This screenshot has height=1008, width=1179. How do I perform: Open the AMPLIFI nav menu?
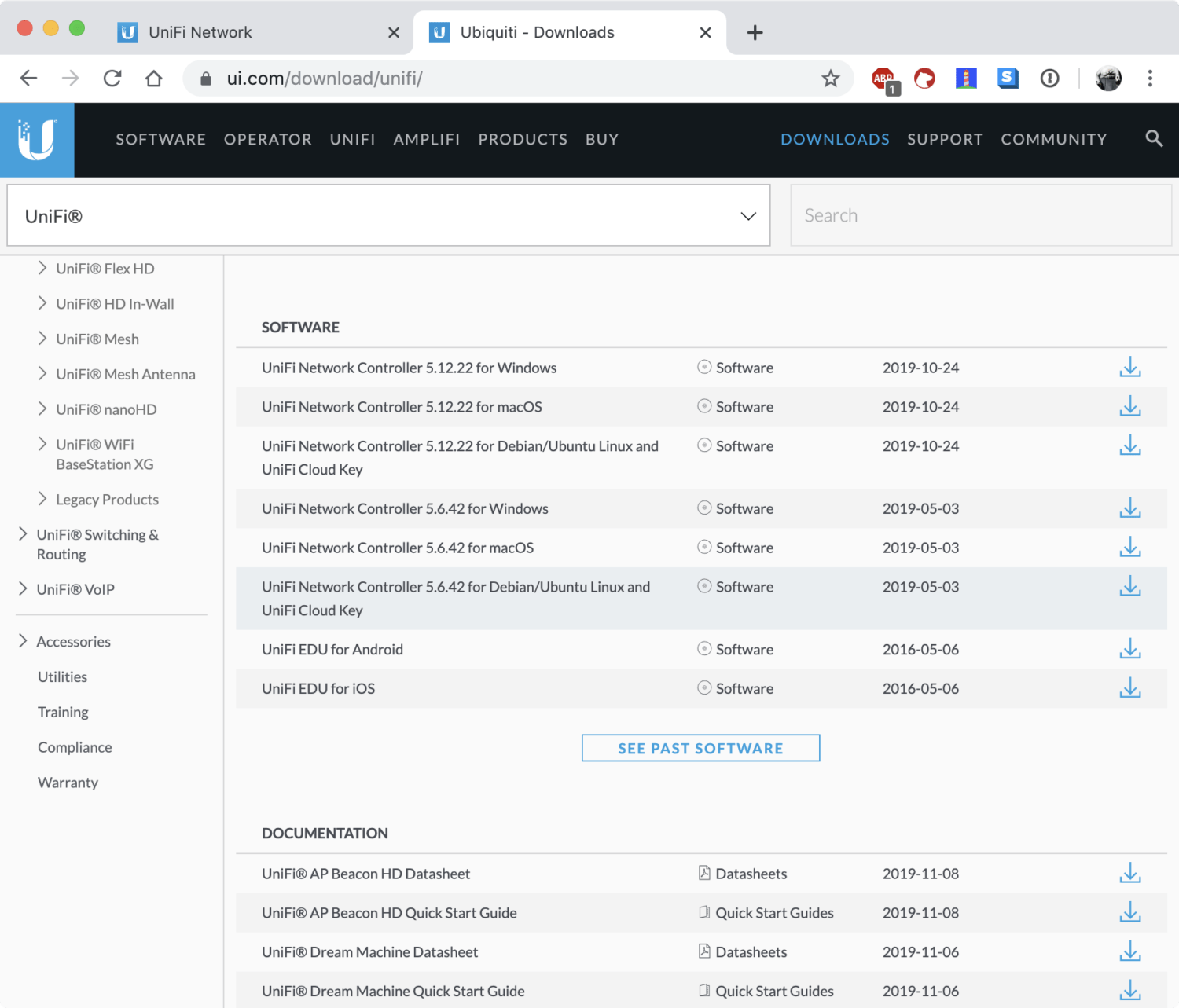point(427,140)
